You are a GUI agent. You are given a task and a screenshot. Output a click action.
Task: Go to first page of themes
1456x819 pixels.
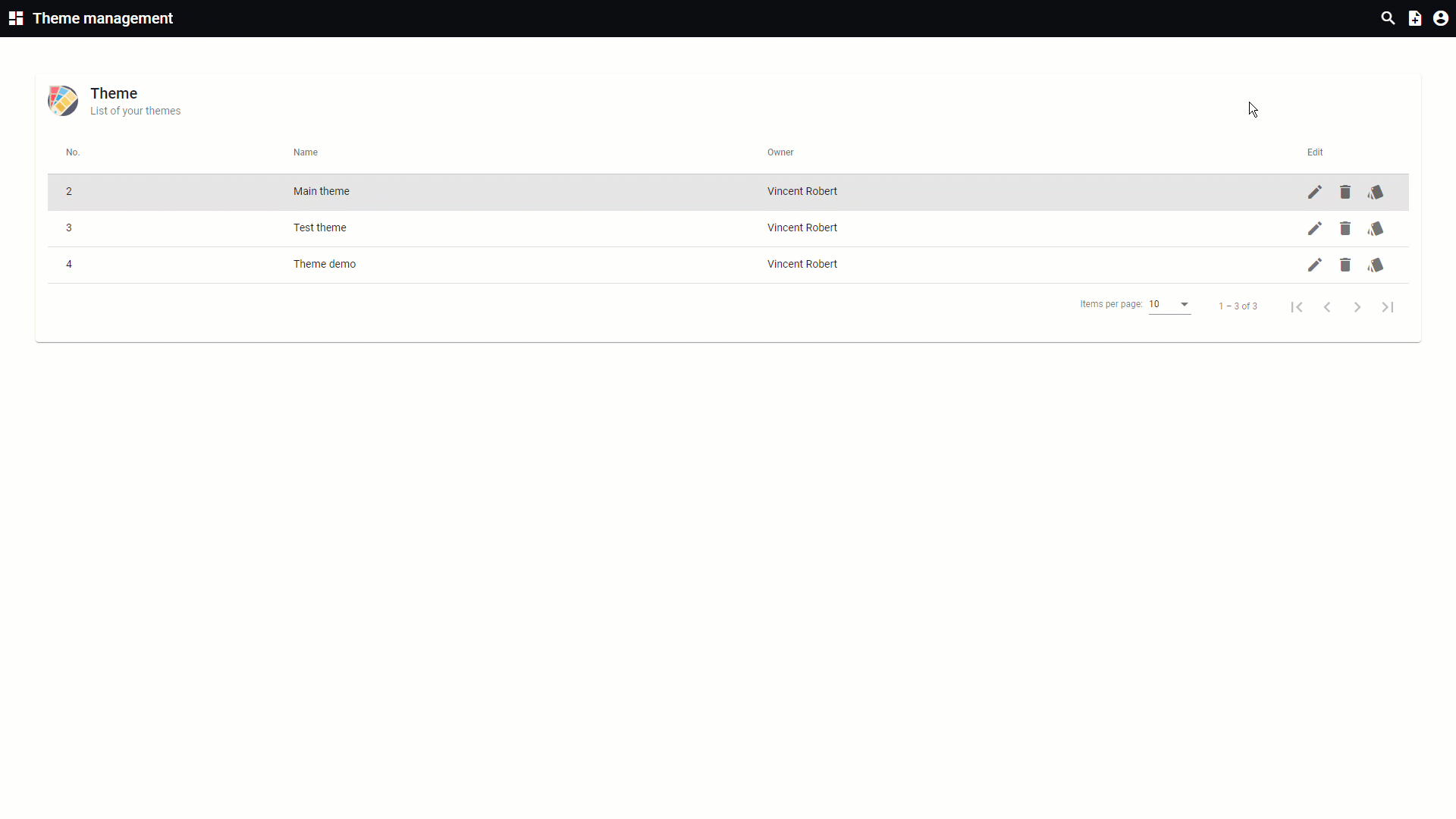click(x=1297, y=307)
